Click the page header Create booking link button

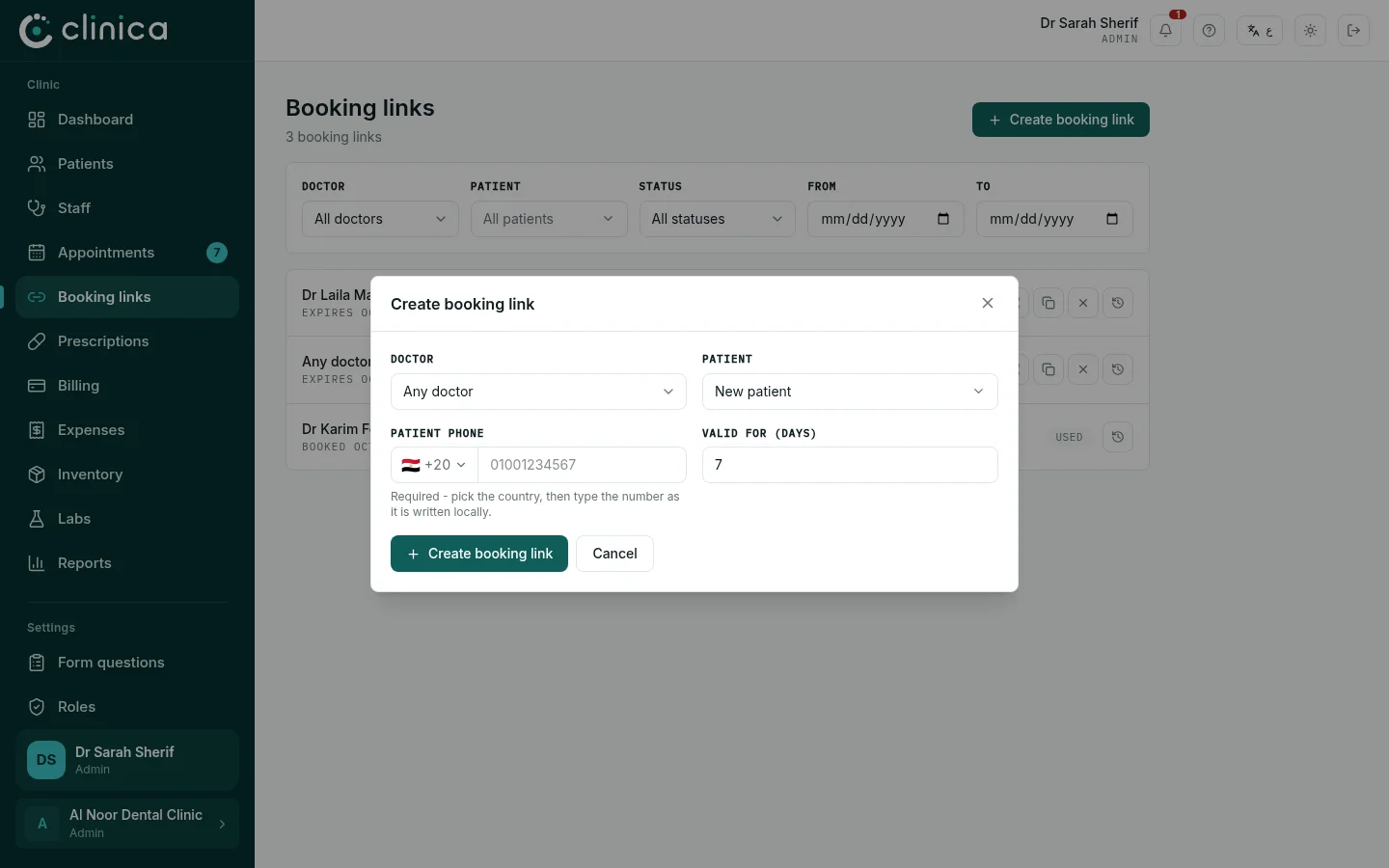coord(1061,120)
